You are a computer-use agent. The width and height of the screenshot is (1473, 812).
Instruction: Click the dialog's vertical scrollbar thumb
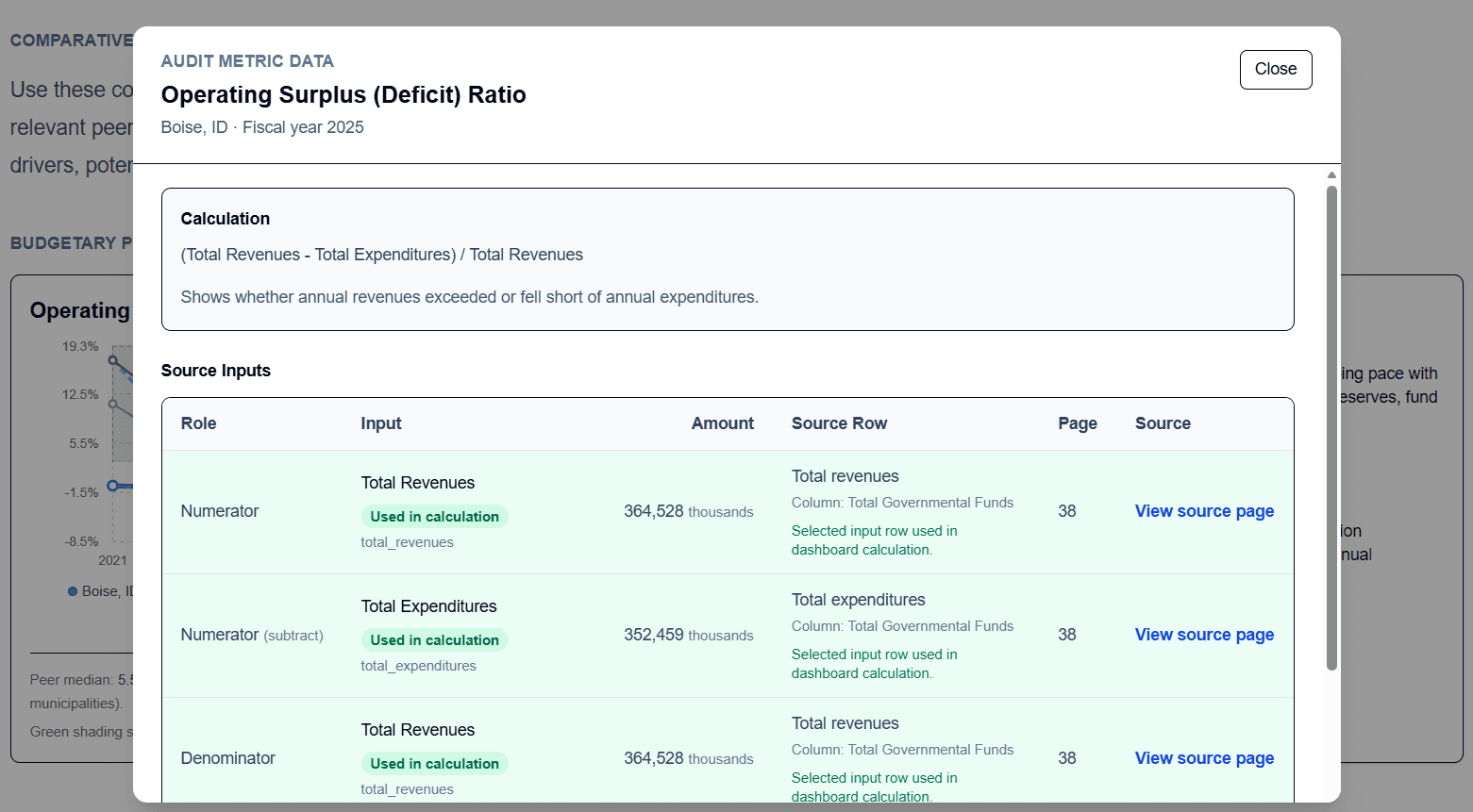pyautogui.click(x=1331, y=427)
